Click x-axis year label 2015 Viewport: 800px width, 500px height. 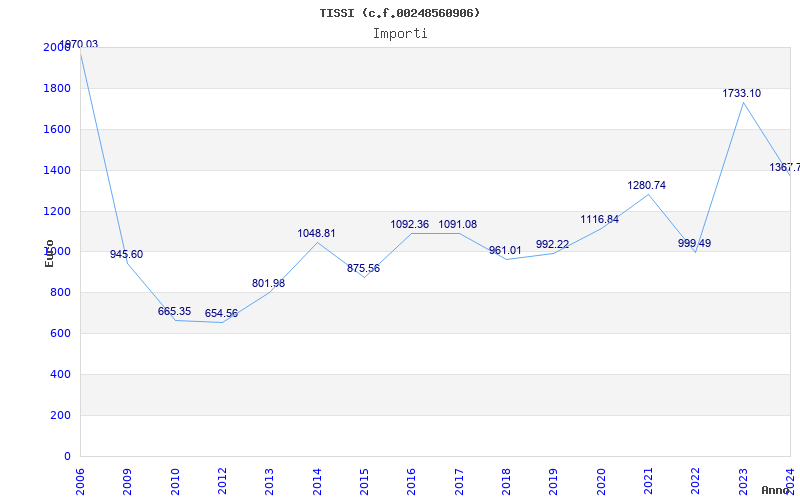pyautogui.click(x=364, y=482)
